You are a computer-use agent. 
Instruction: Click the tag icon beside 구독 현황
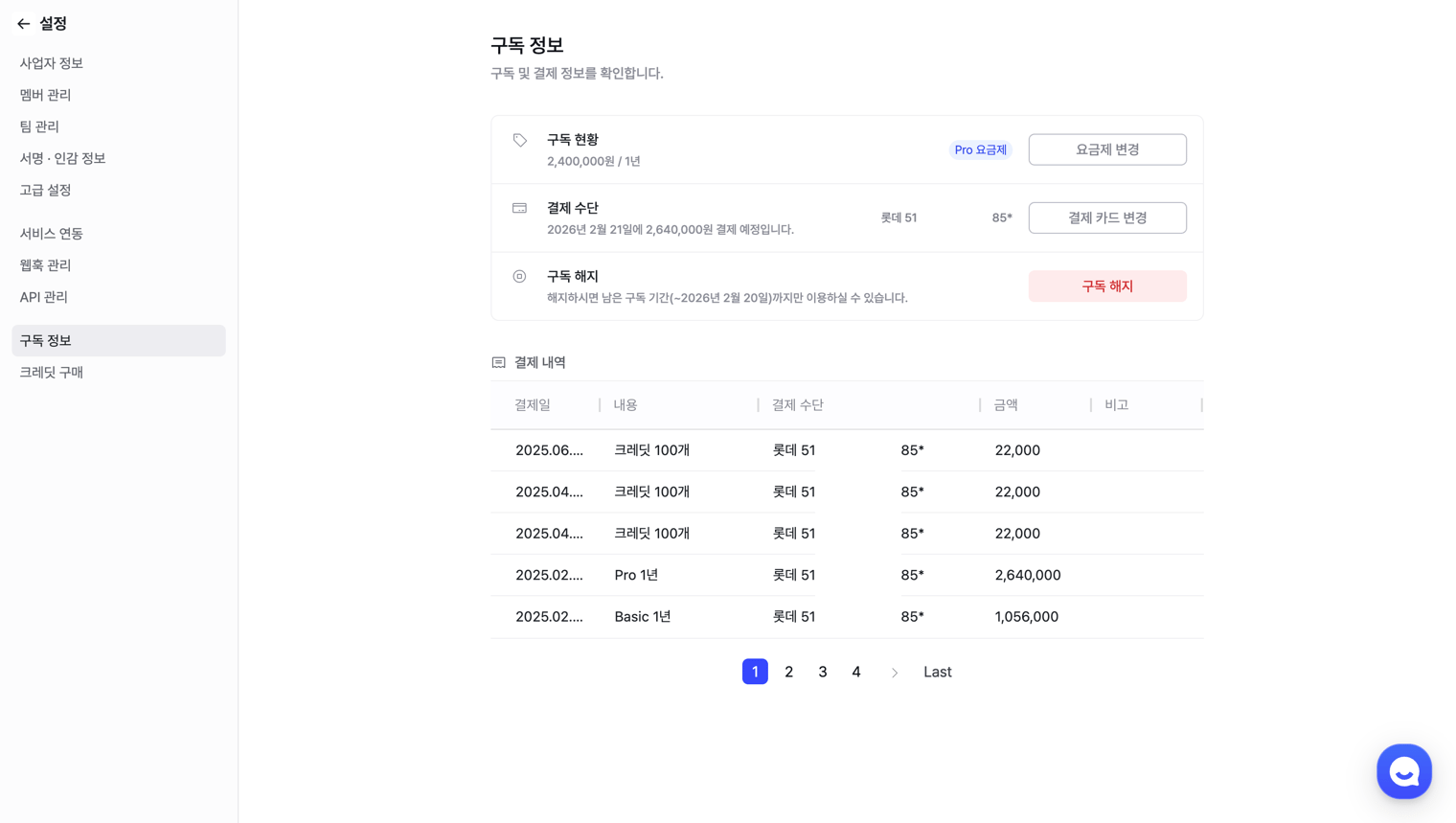[x=519, y=140]
